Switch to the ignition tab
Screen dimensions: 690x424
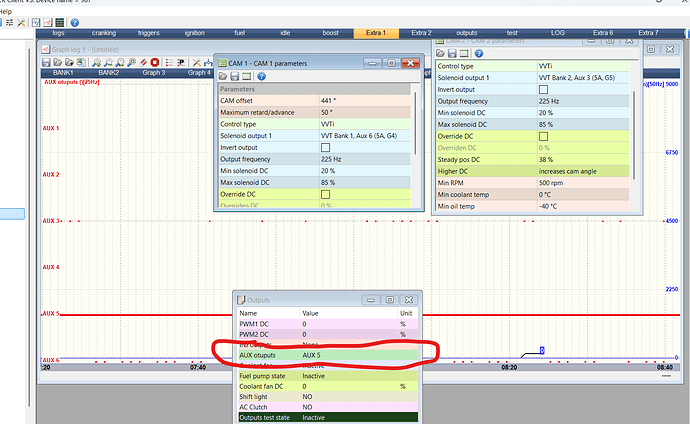point(195,33)
